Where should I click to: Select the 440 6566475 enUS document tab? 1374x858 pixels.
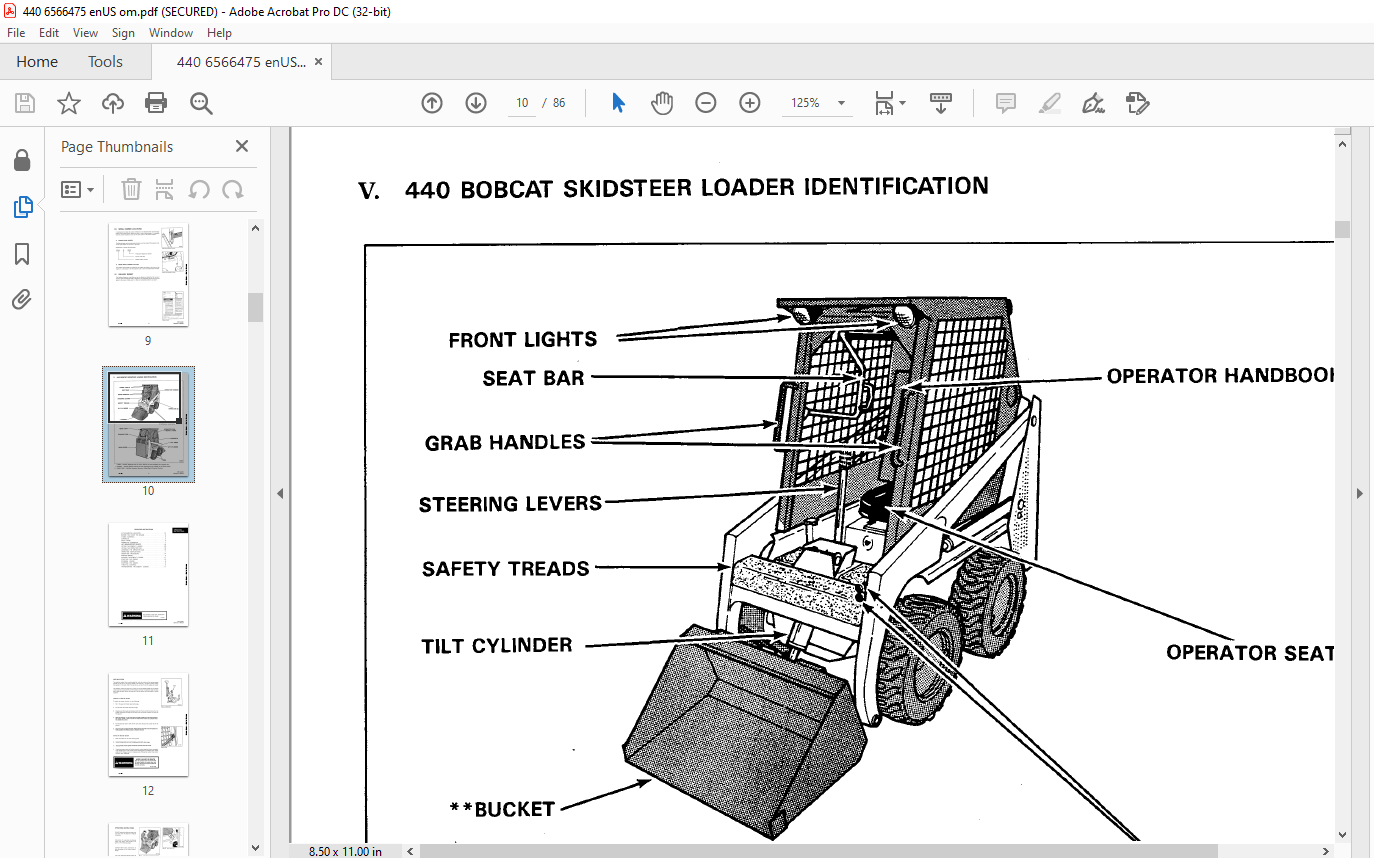(241, 62)
